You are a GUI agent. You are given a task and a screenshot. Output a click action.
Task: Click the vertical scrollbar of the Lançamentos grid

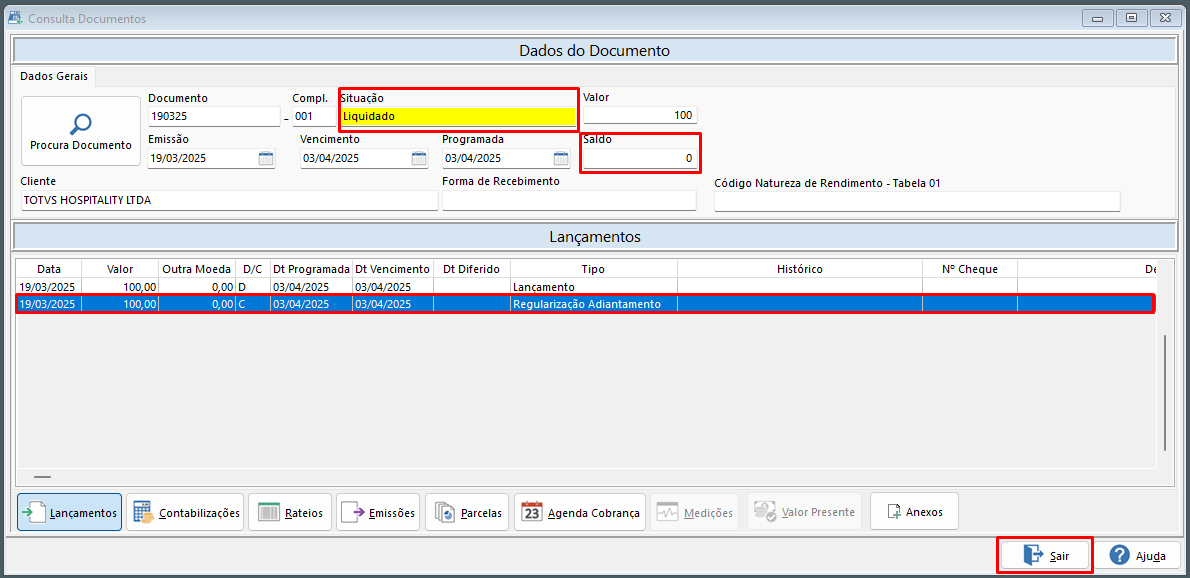pyautogui.click(x=1165, y=394)
